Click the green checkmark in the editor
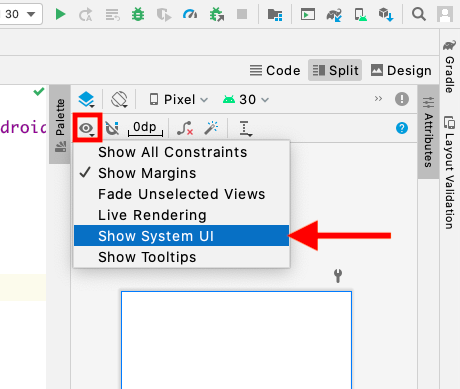Image resolution: width=460 pixels, height=389 pixels. (39, 92)
